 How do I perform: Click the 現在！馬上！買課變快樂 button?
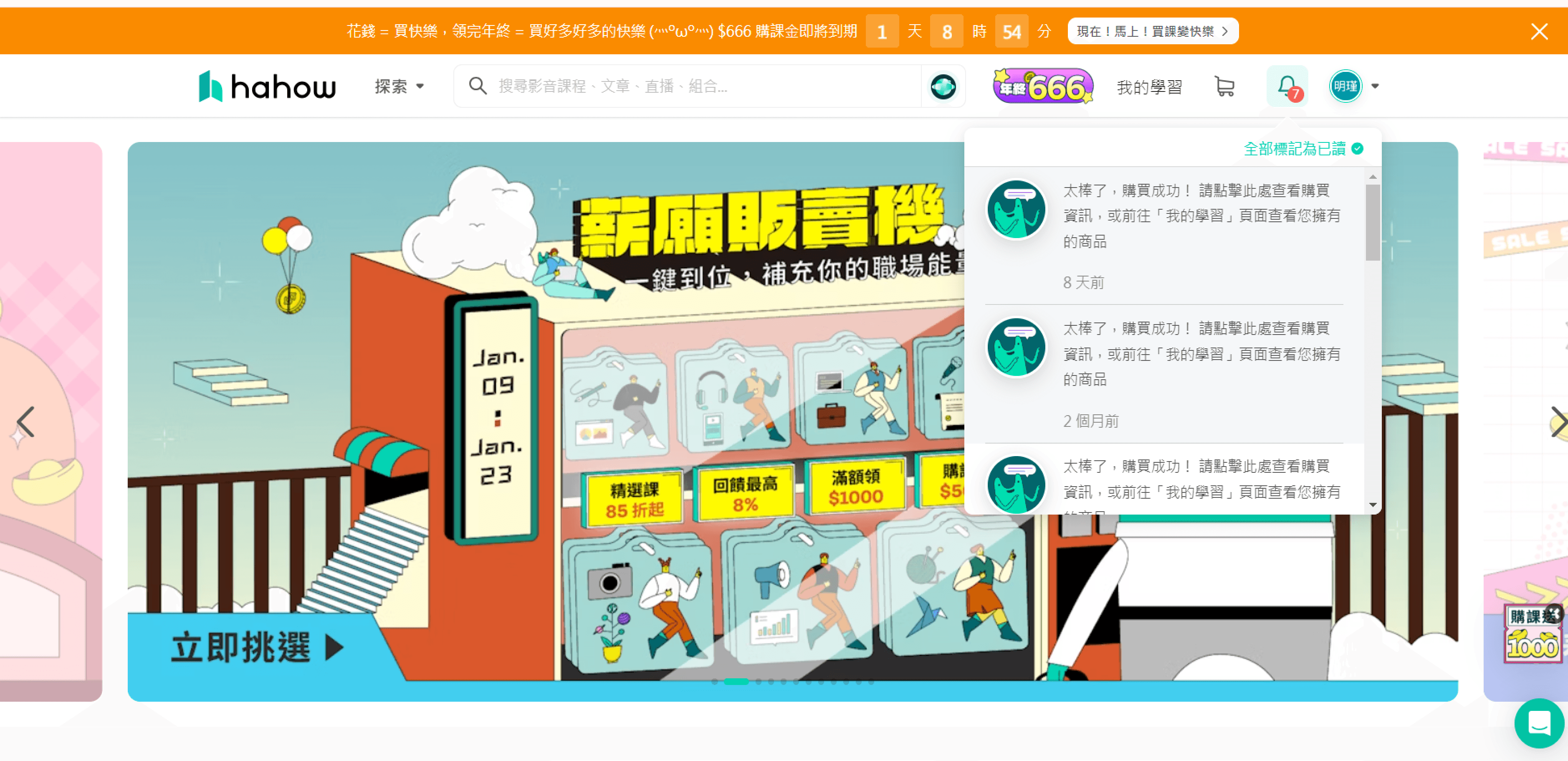coord(1152,31)
